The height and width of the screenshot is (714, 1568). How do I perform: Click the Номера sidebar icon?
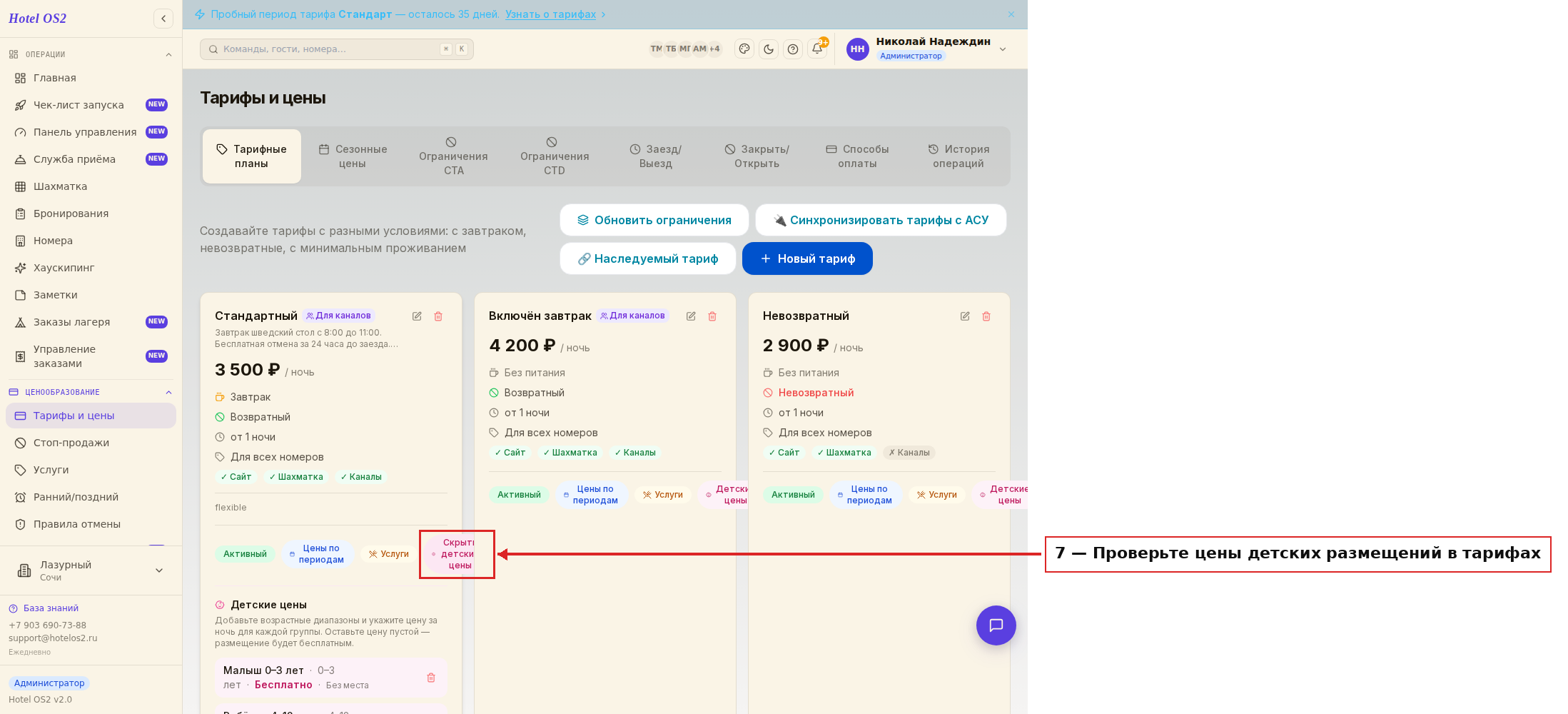click(21, 241)
